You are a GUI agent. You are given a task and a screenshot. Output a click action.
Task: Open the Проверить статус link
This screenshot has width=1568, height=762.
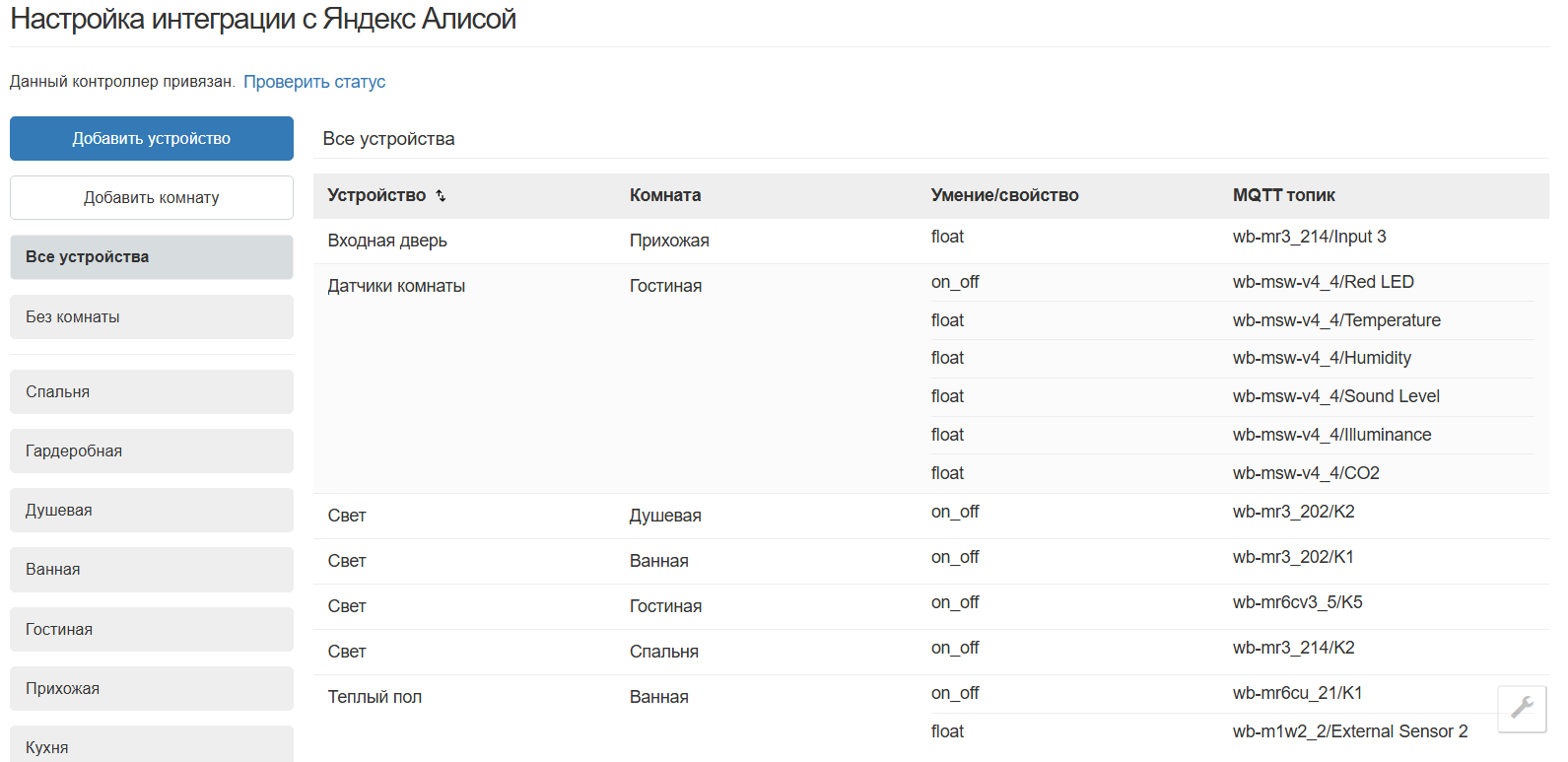coord(314,82)
